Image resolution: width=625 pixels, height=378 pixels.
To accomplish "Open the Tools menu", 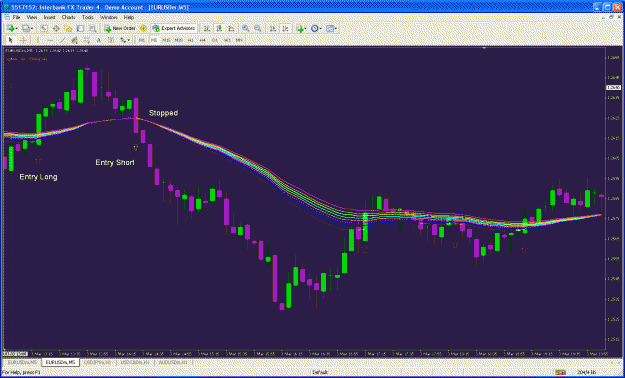I will click(88, 18).
